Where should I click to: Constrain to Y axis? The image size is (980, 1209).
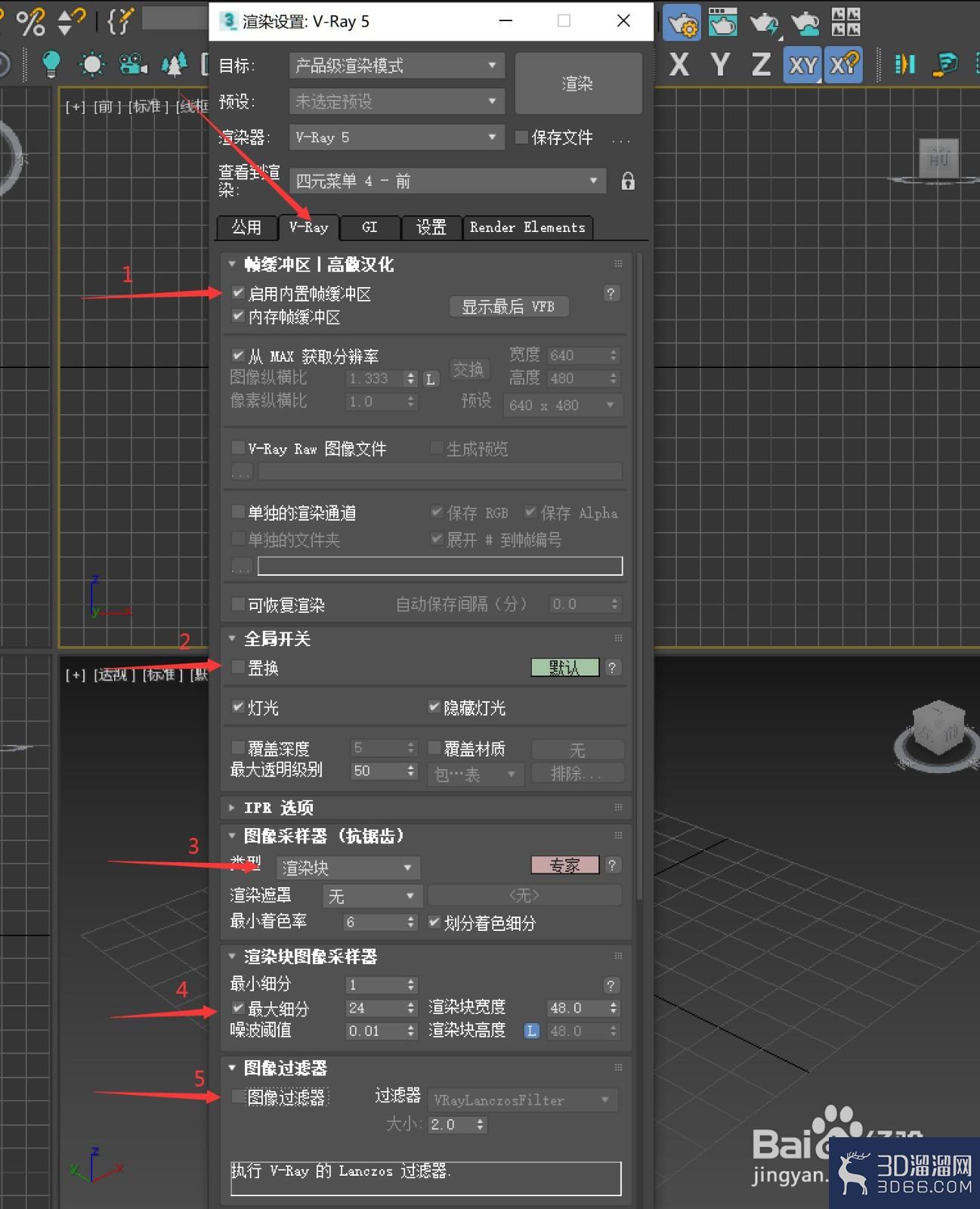720,64
